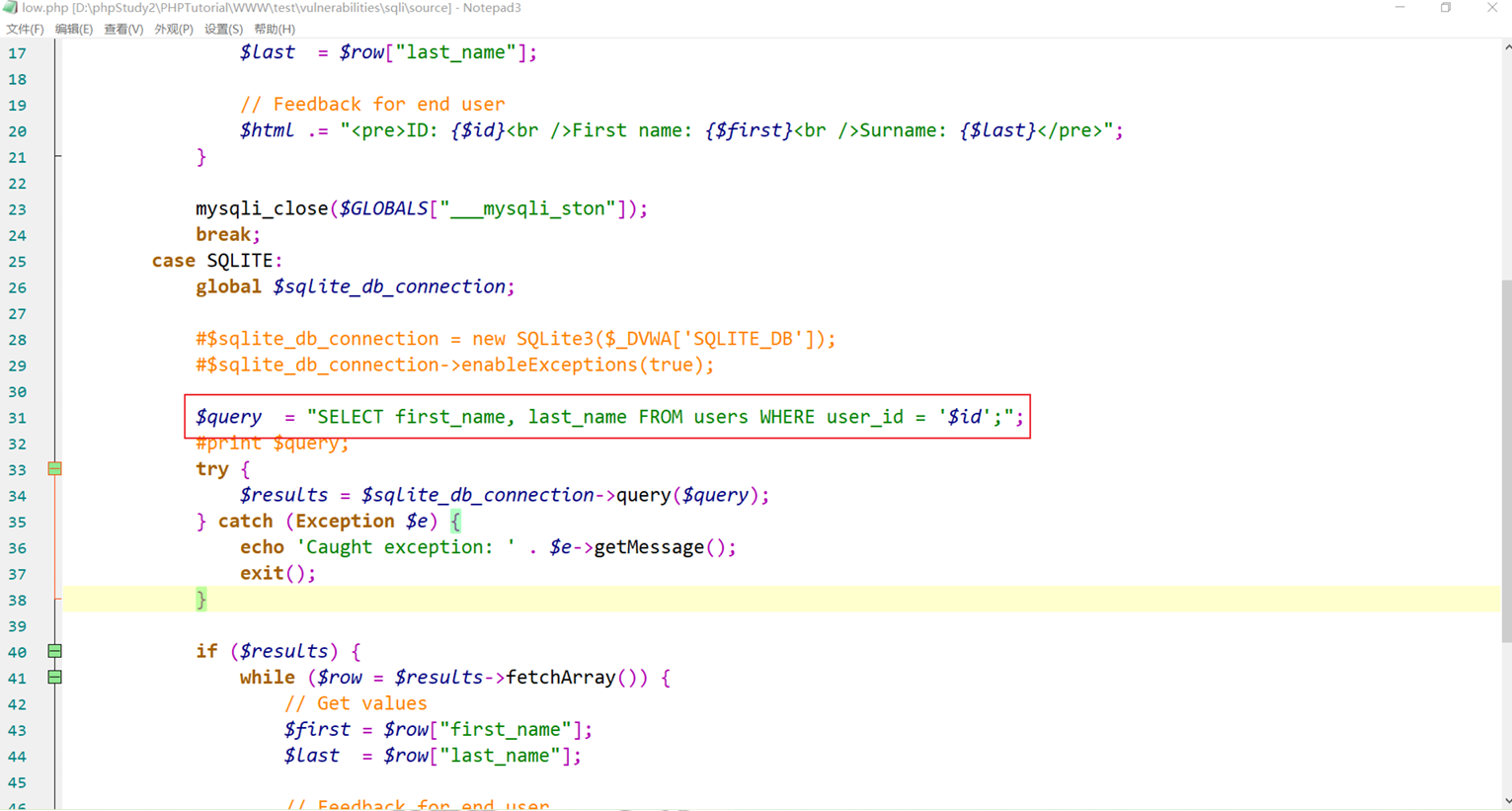Click line number 38 in the margin
Image resolution: width=1512 pixels, height=811 pixels.
coord(18,601)
